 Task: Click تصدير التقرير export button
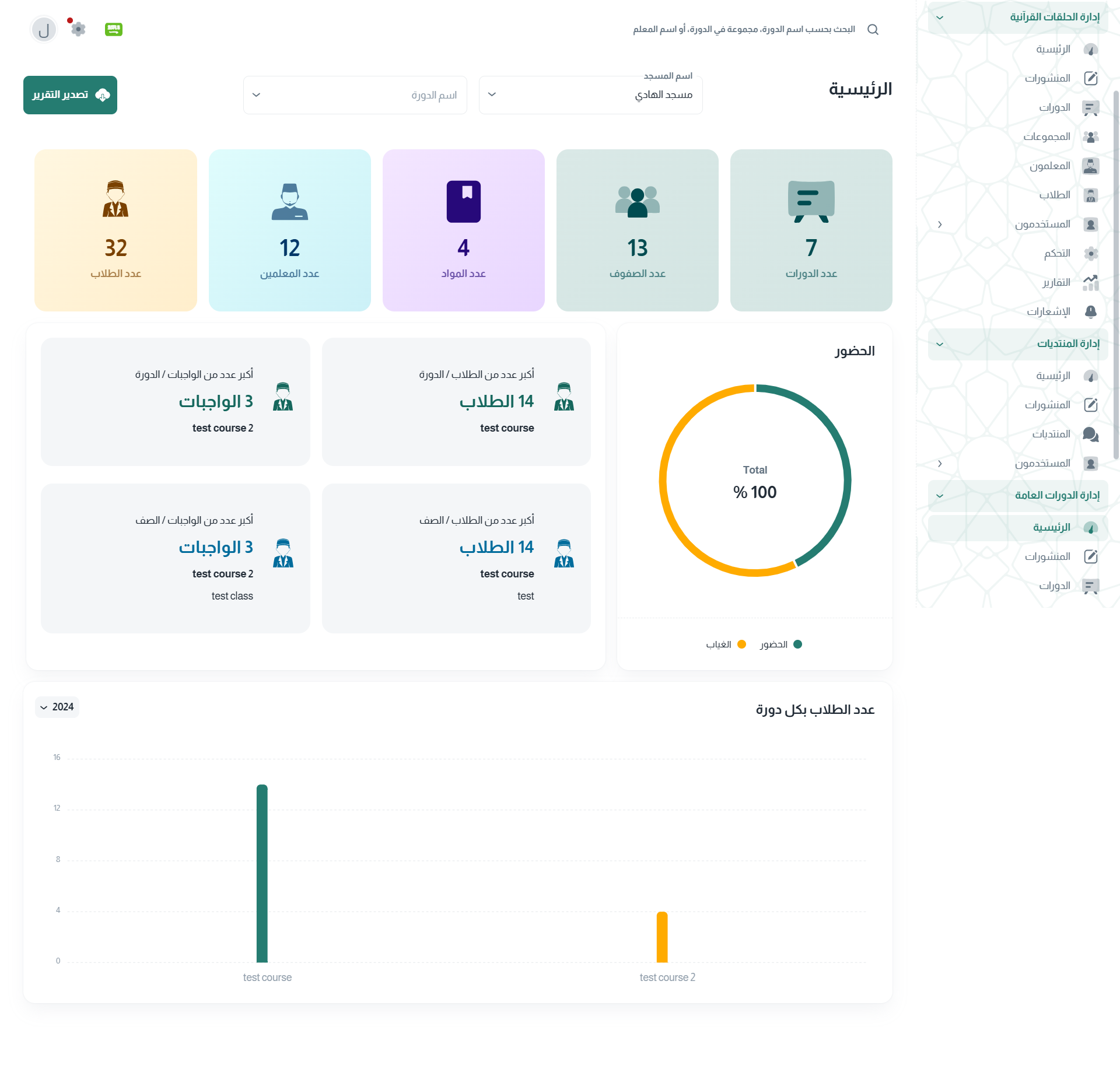click(70, 95)
